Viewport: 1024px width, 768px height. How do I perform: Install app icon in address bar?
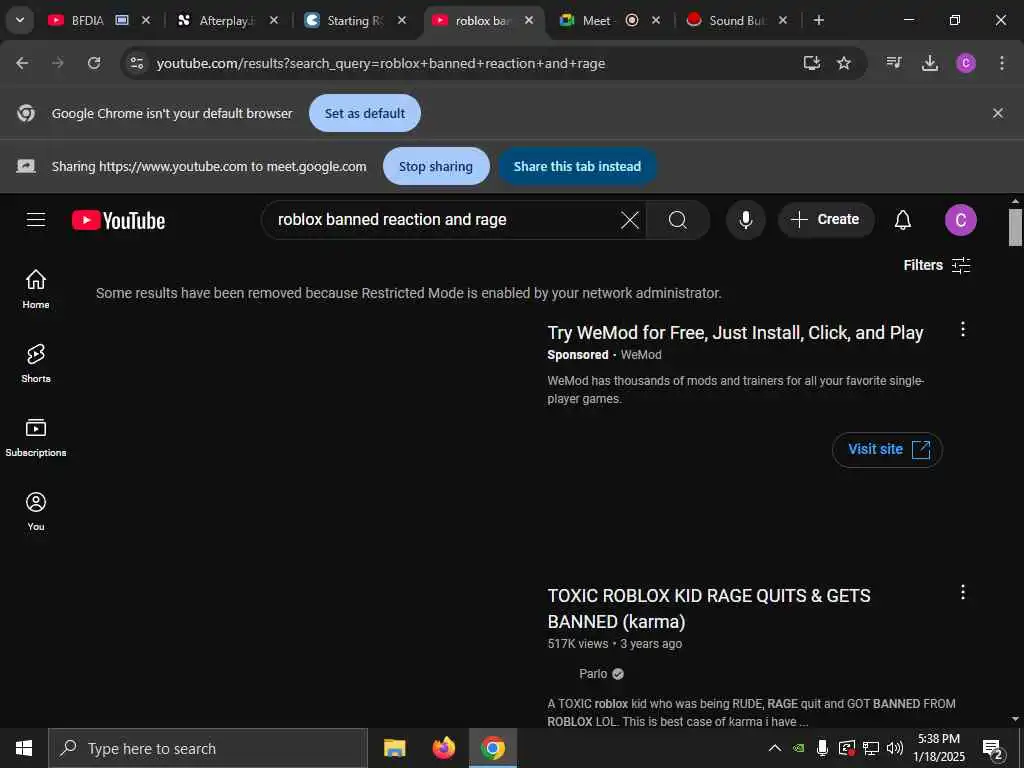click(812, 63)
